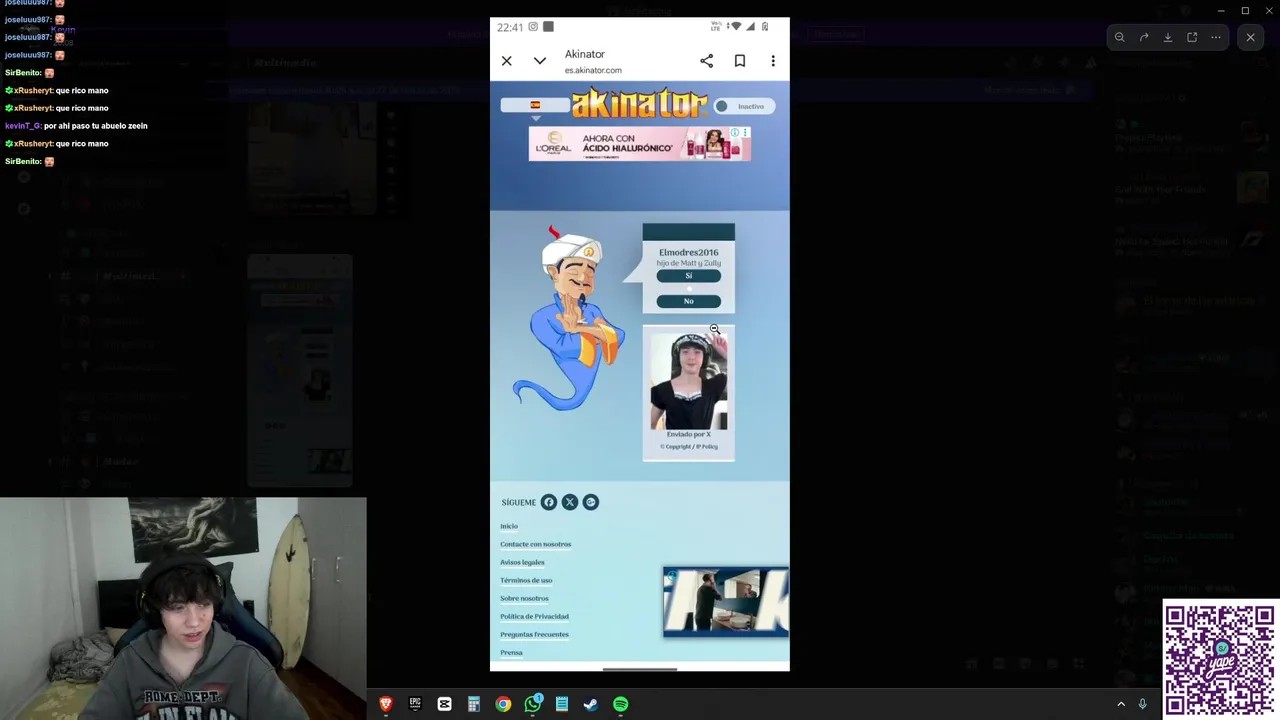
Task: Open Notepad from the taskbar
Action: [562, 704]
